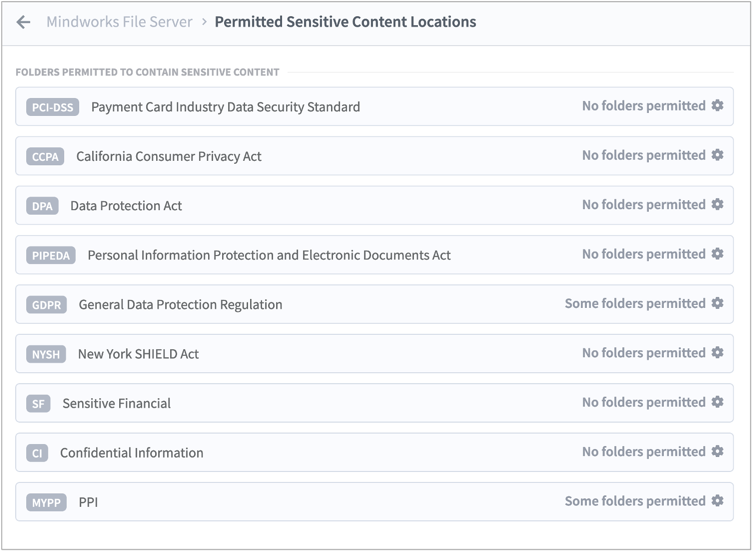Click the back arrow icon
The image size is (752, 551).
(x=23, y=22)
